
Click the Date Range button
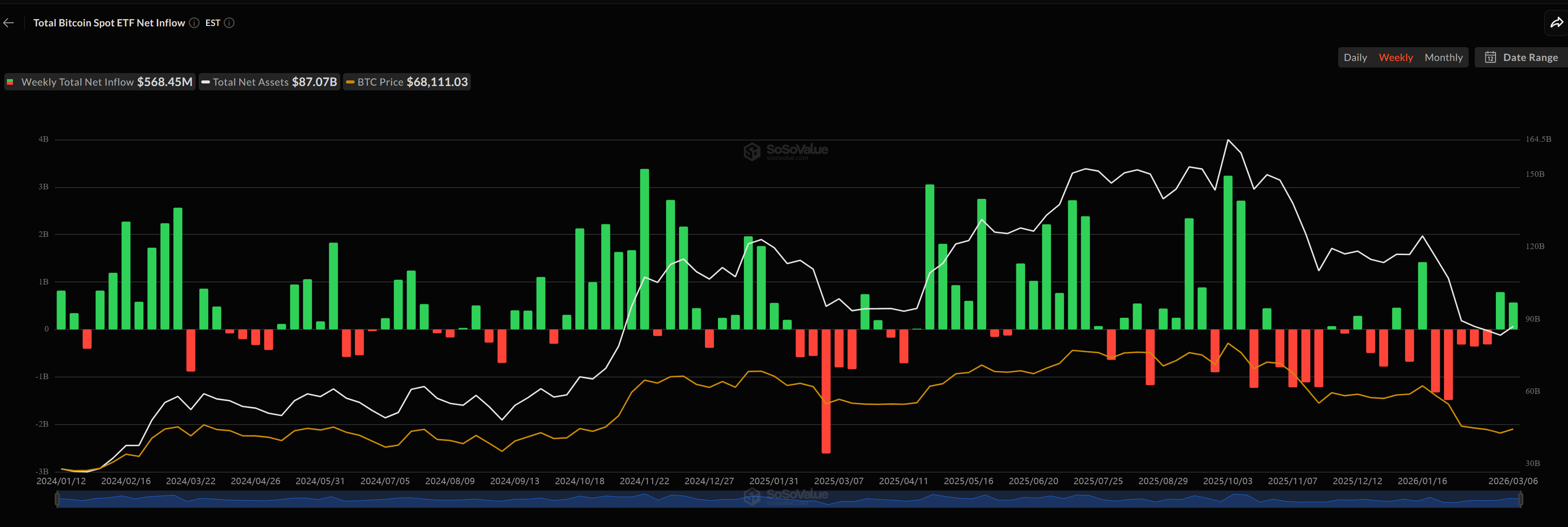(x=1520, y=57)
